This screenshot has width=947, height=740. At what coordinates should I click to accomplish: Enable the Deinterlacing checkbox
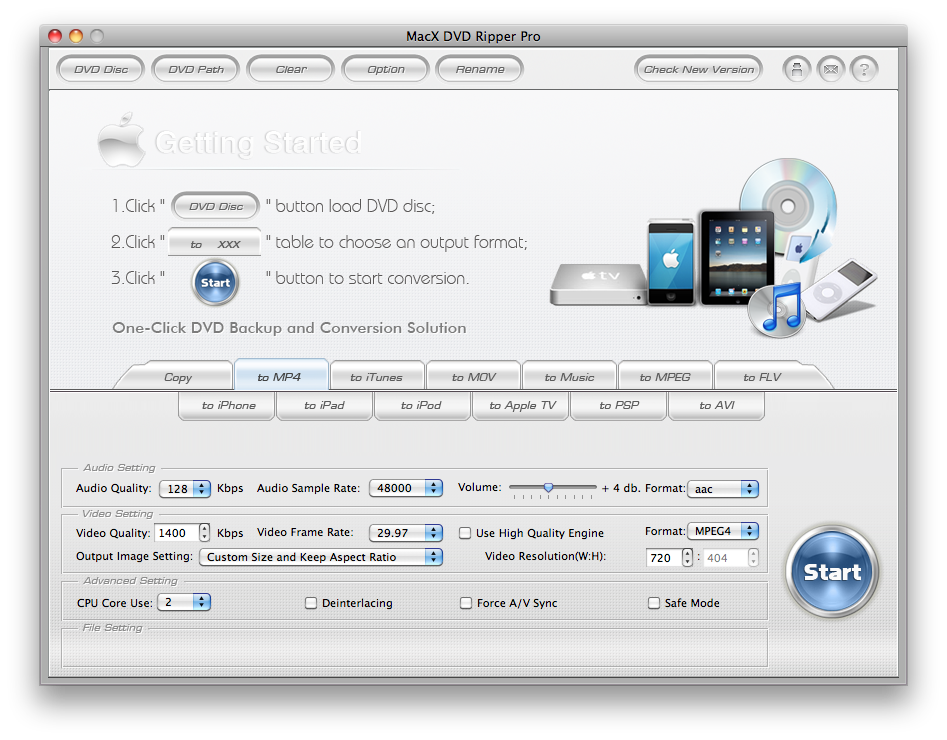point(310,603)
